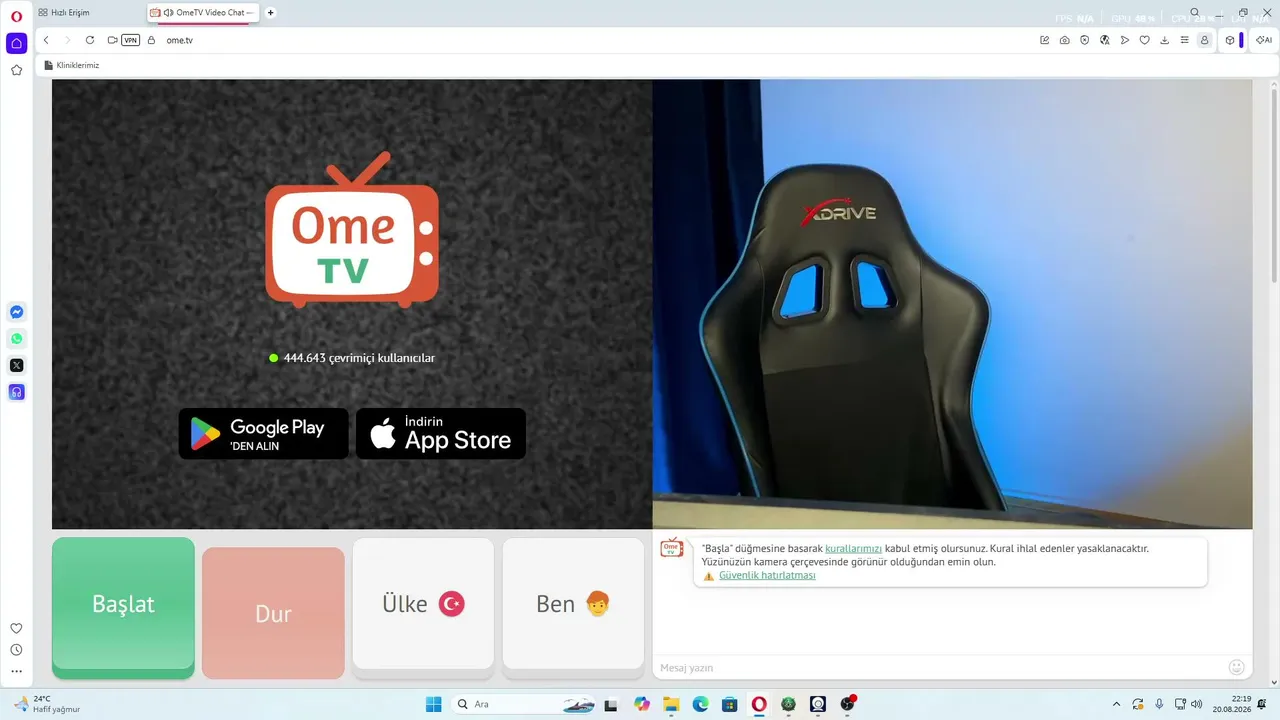Open the edit/pinboard icon in toolbar

1045,40
